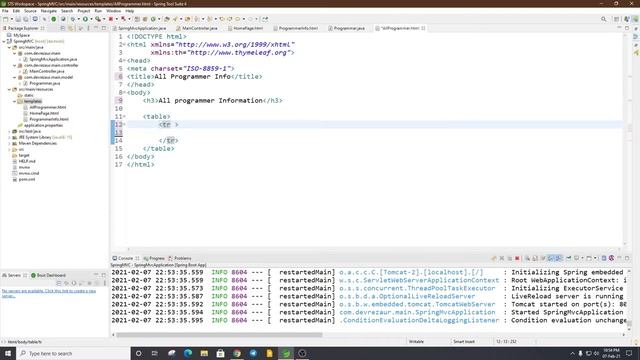This screenshot has width=640, height=360.
Task: Expand Maven Dependencies node
Action: [x=9, y=143]
